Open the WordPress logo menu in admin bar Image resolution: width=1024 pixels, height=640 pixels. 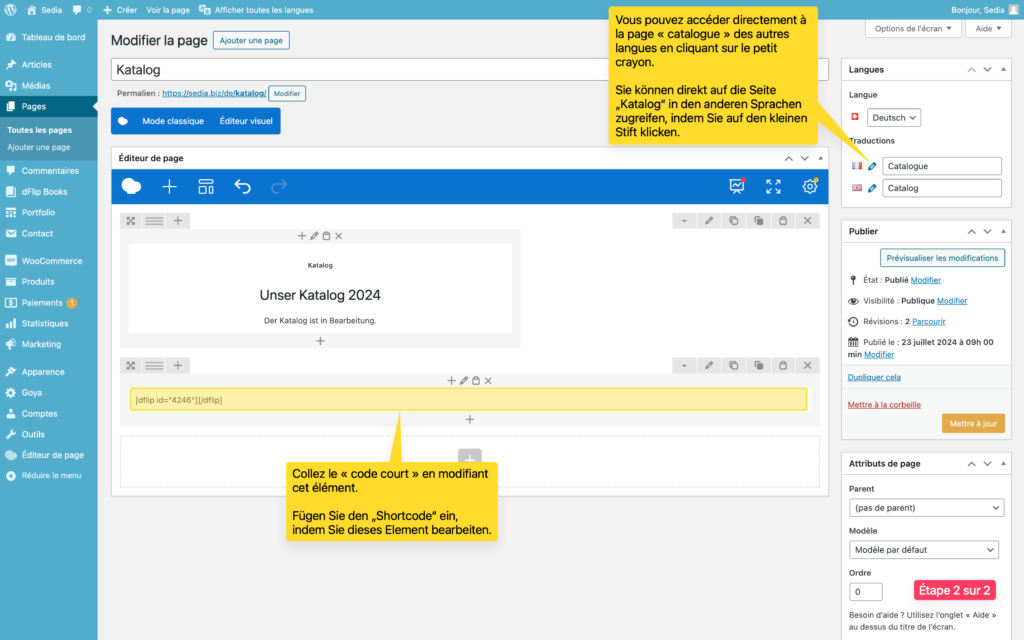[x=11, y=10]
